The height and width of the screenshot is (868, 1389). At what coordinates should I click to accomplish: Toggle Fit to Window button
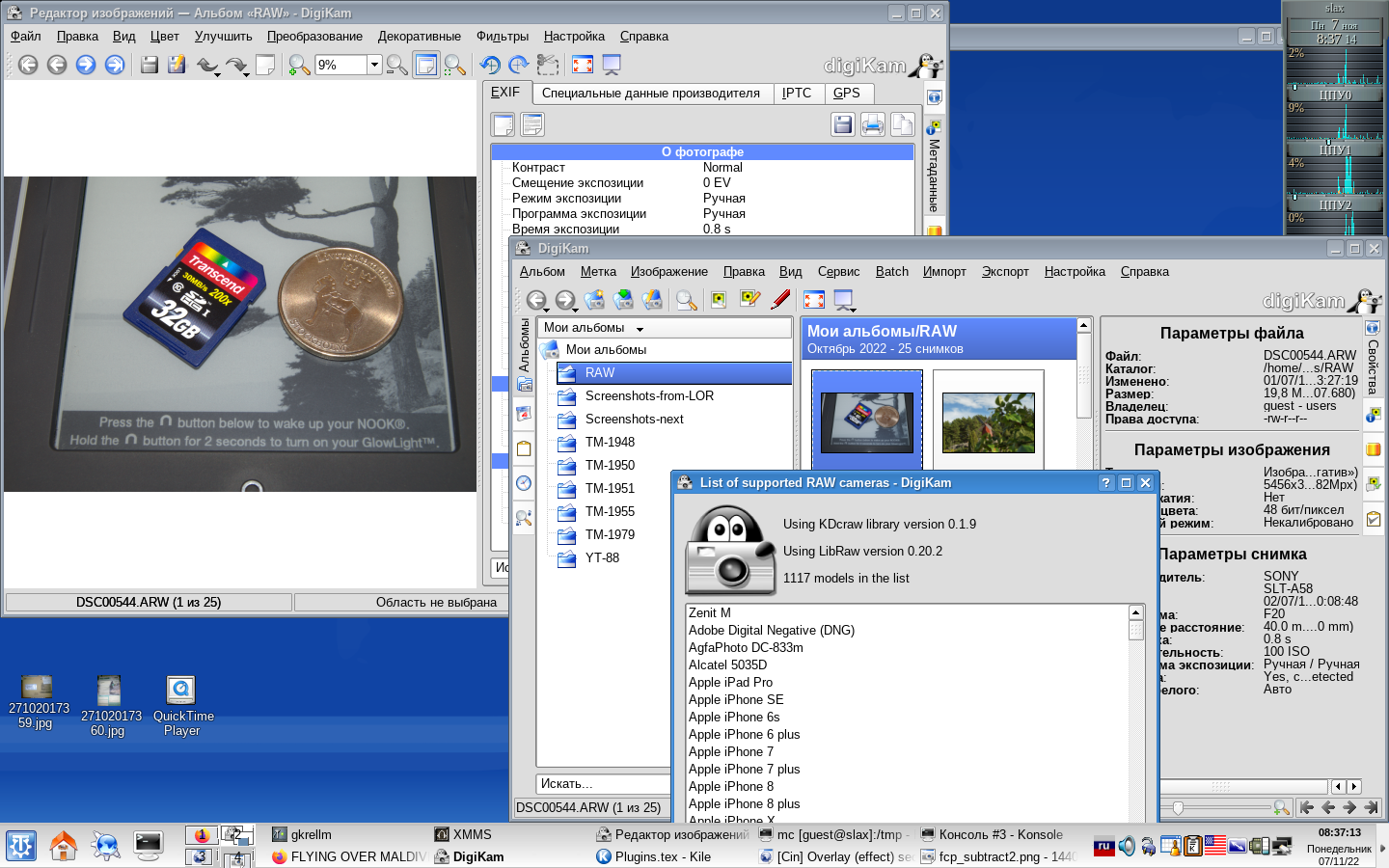(425, 65)
